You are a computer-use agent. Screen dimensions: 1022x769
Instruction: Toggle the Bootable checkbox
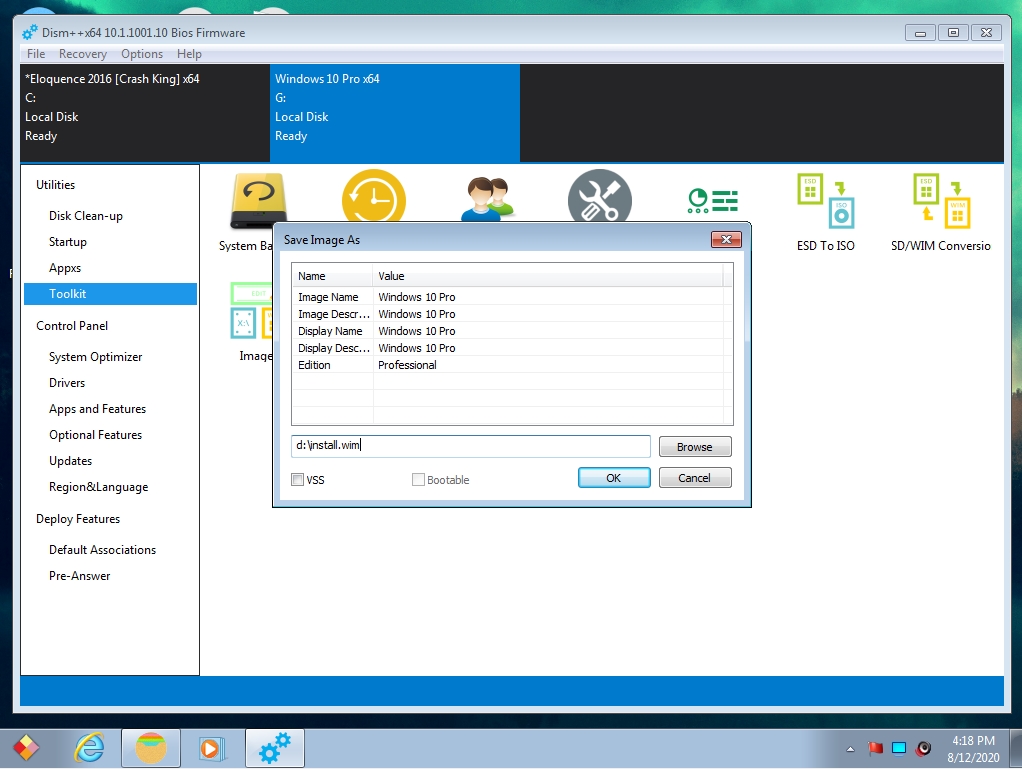click(418, 480)
